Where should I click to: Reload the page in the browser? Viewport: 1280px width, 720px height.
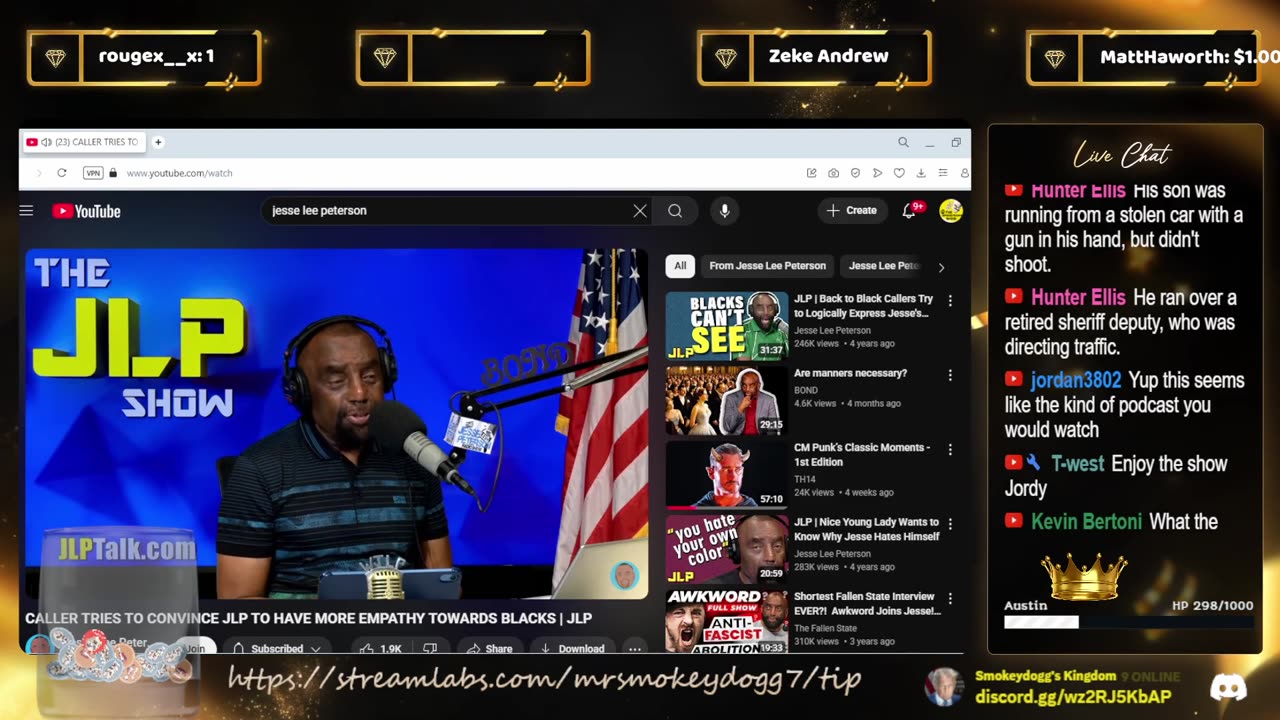click(x=61, y=173)
